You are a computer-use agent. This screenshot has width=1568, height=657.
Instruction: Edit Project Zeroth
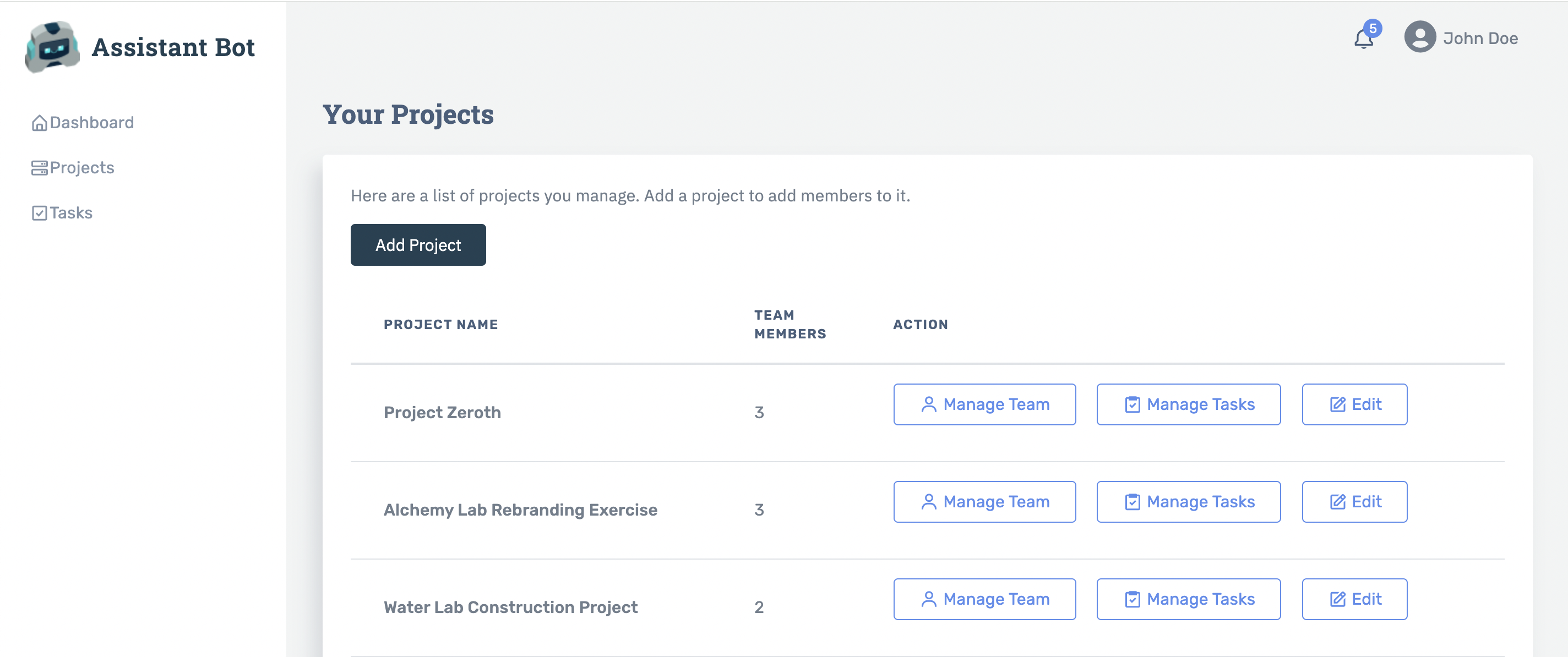[x=1354, y=404]
